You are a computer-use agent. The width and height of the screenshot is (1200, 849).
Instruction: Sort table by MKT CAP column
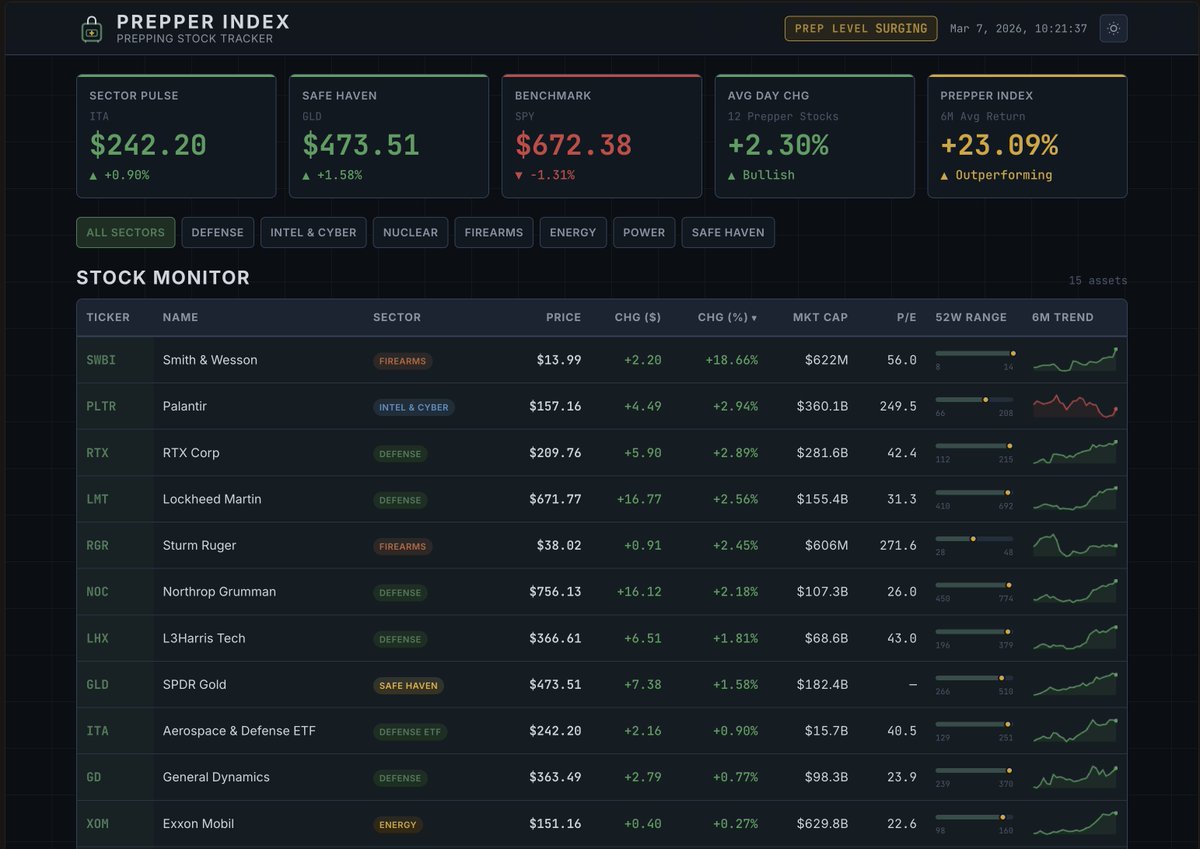[820, 318]
